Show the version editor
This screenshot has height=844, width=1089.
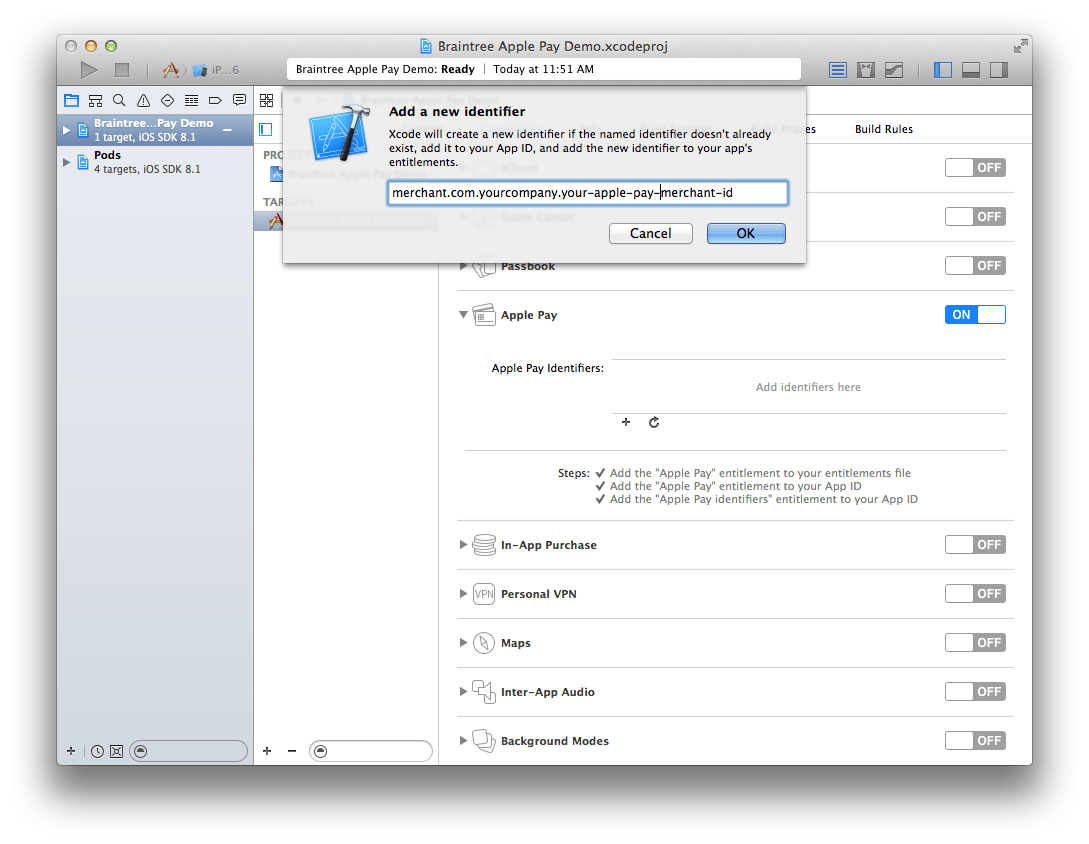click(894, 70)
